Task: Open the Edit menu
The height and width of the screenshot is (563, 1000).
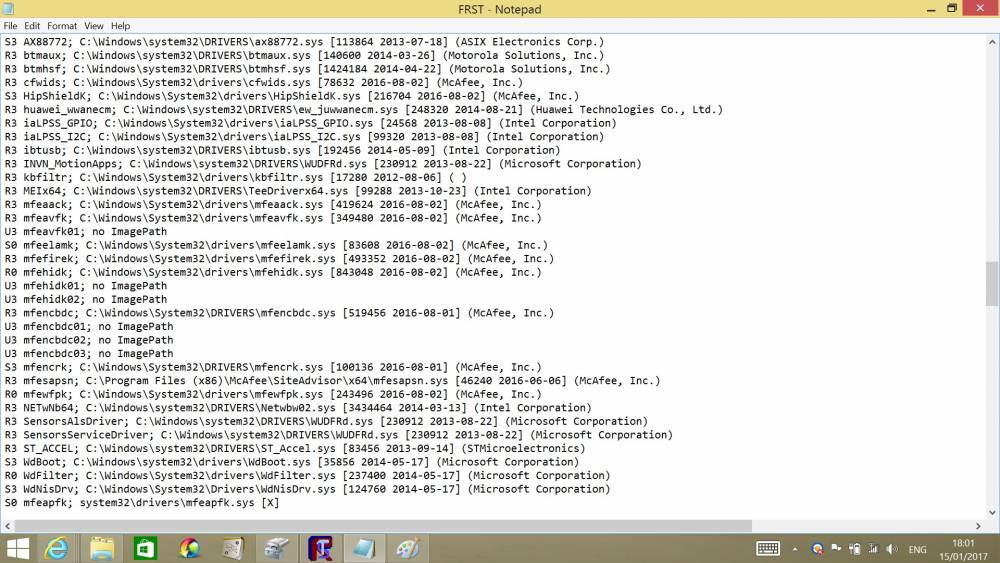Action: tap(32, 26)
